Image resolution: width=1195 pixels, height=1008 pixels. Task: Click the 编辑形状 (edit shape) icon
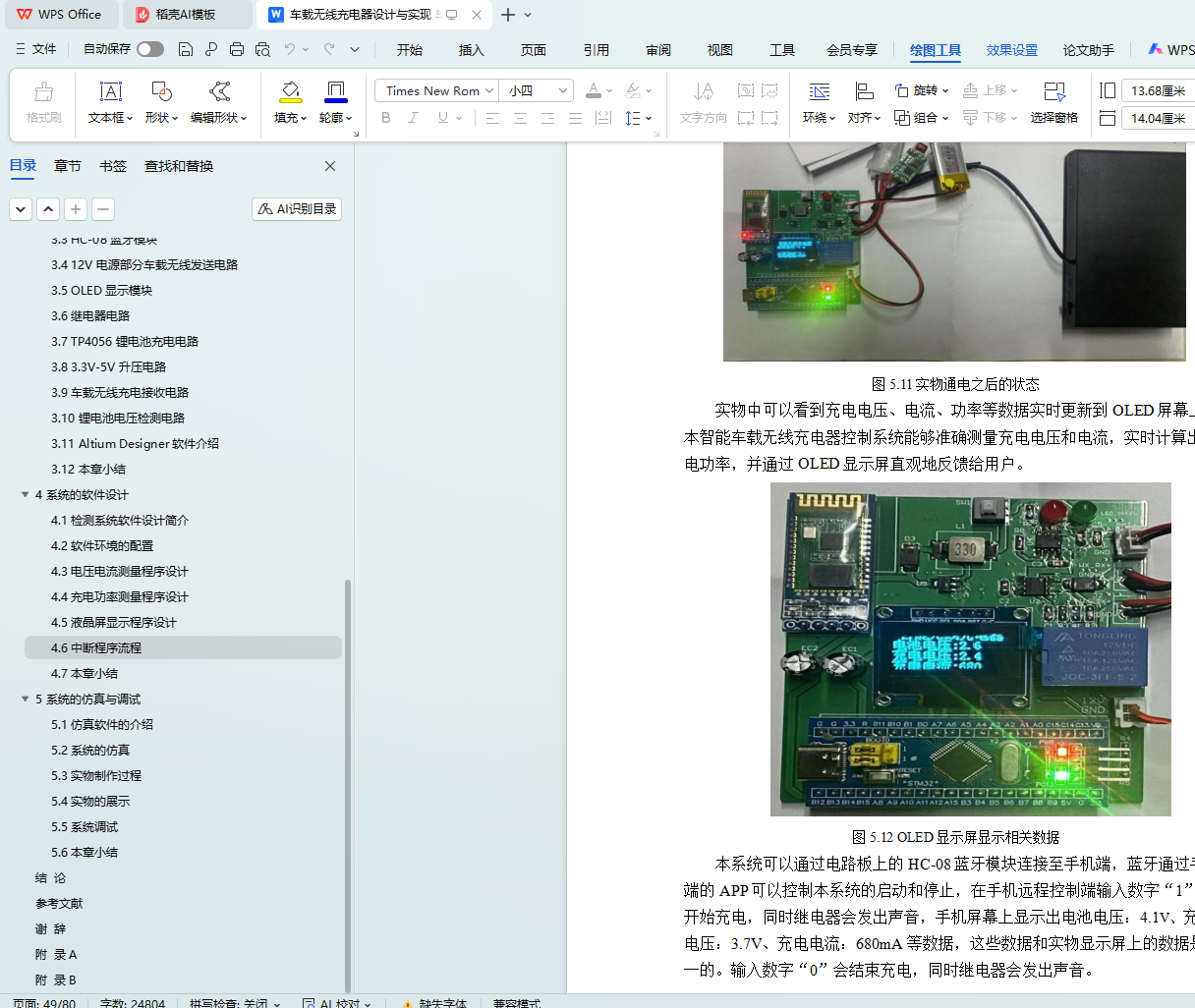click(219, 92)
